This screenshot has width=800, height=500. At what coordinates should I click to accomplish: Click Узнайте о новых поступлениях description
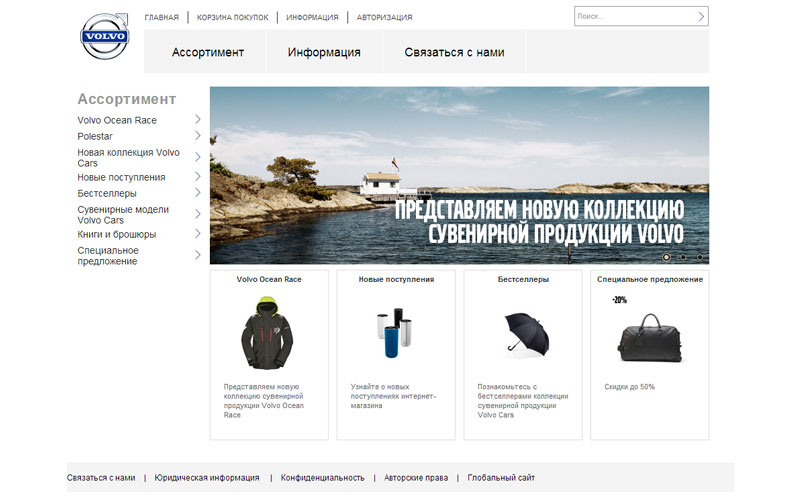tap(393, 396)
